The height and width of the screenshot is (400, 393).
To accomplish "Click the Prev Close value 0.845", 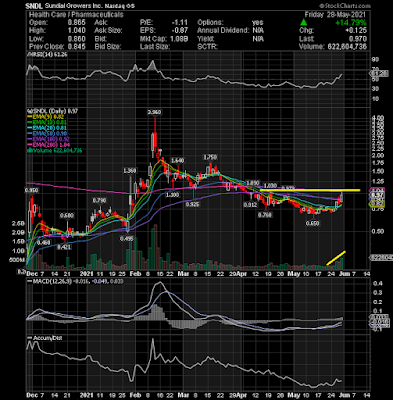I will point(76,47).
